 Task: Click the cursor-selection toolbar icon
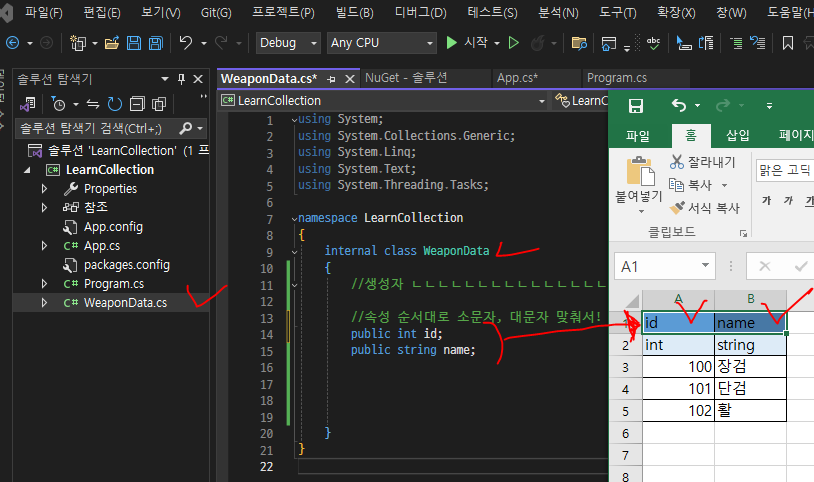[x=684, y=43]
